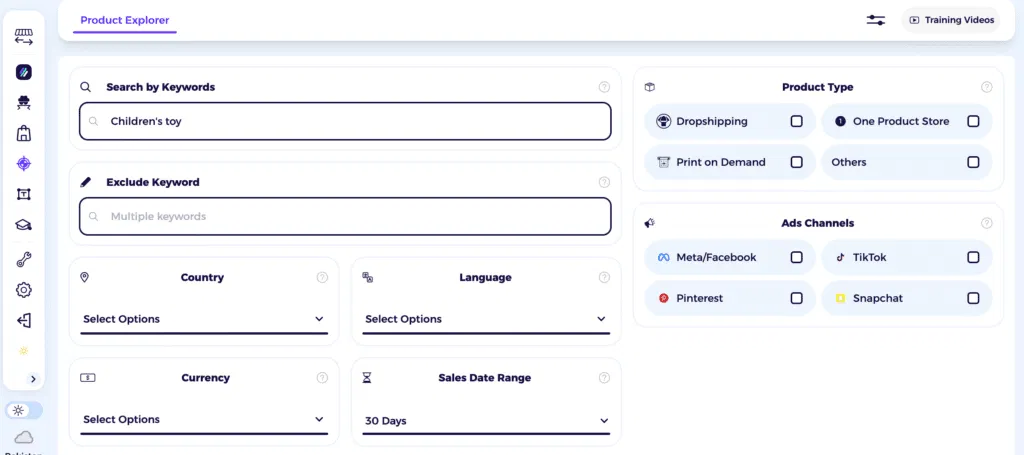Click the small yellow sun sidebar icon

[x=24, y=351]
